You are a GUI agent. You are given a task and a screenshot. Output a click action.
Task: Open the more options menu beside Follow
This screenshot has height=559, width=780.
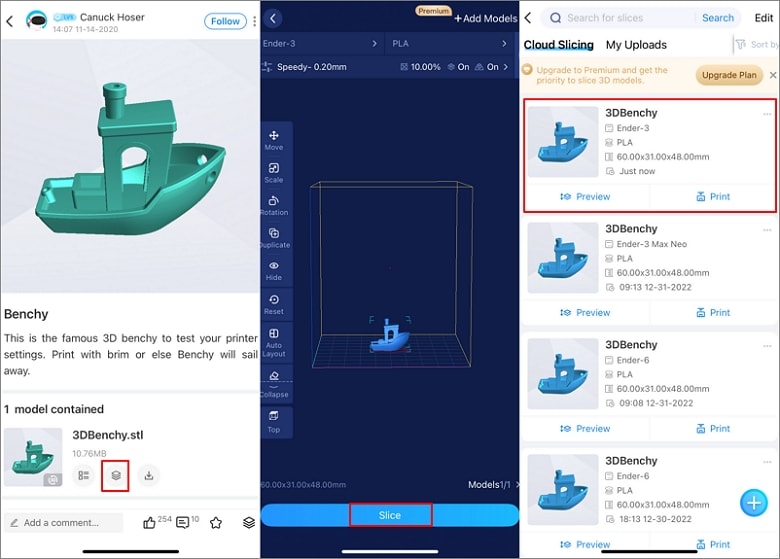255,21
